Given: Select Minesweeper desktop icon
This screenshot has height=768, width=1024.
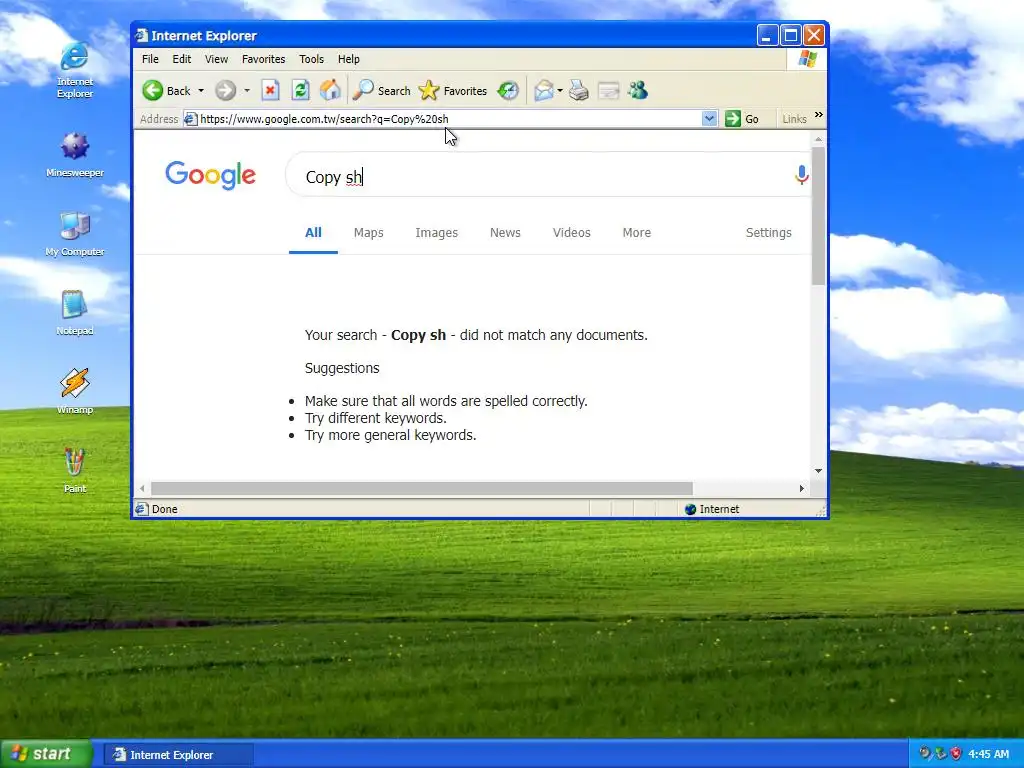Looking at the screenshot, I should point(74,155).
